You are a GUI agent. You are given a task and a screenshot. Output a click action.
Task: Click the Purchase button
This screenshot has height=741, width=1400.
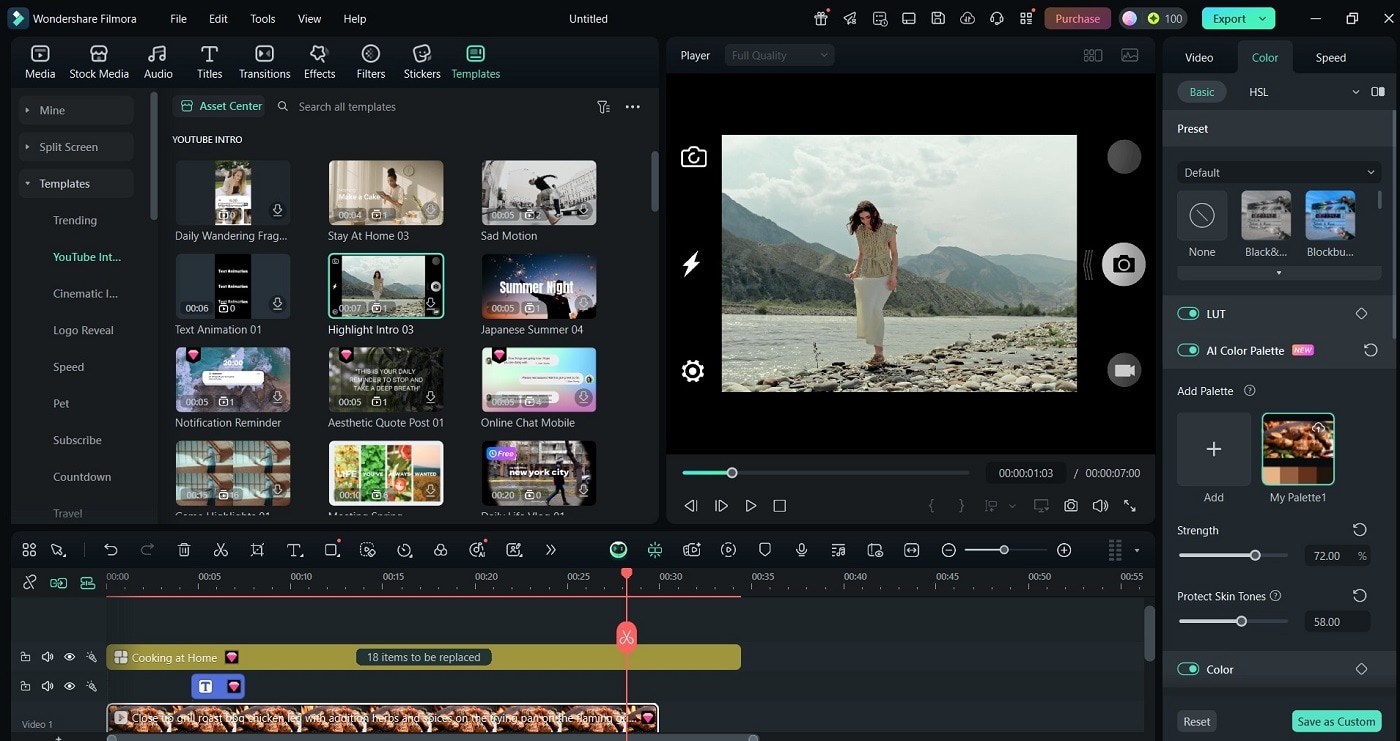tap(1077, 18)
